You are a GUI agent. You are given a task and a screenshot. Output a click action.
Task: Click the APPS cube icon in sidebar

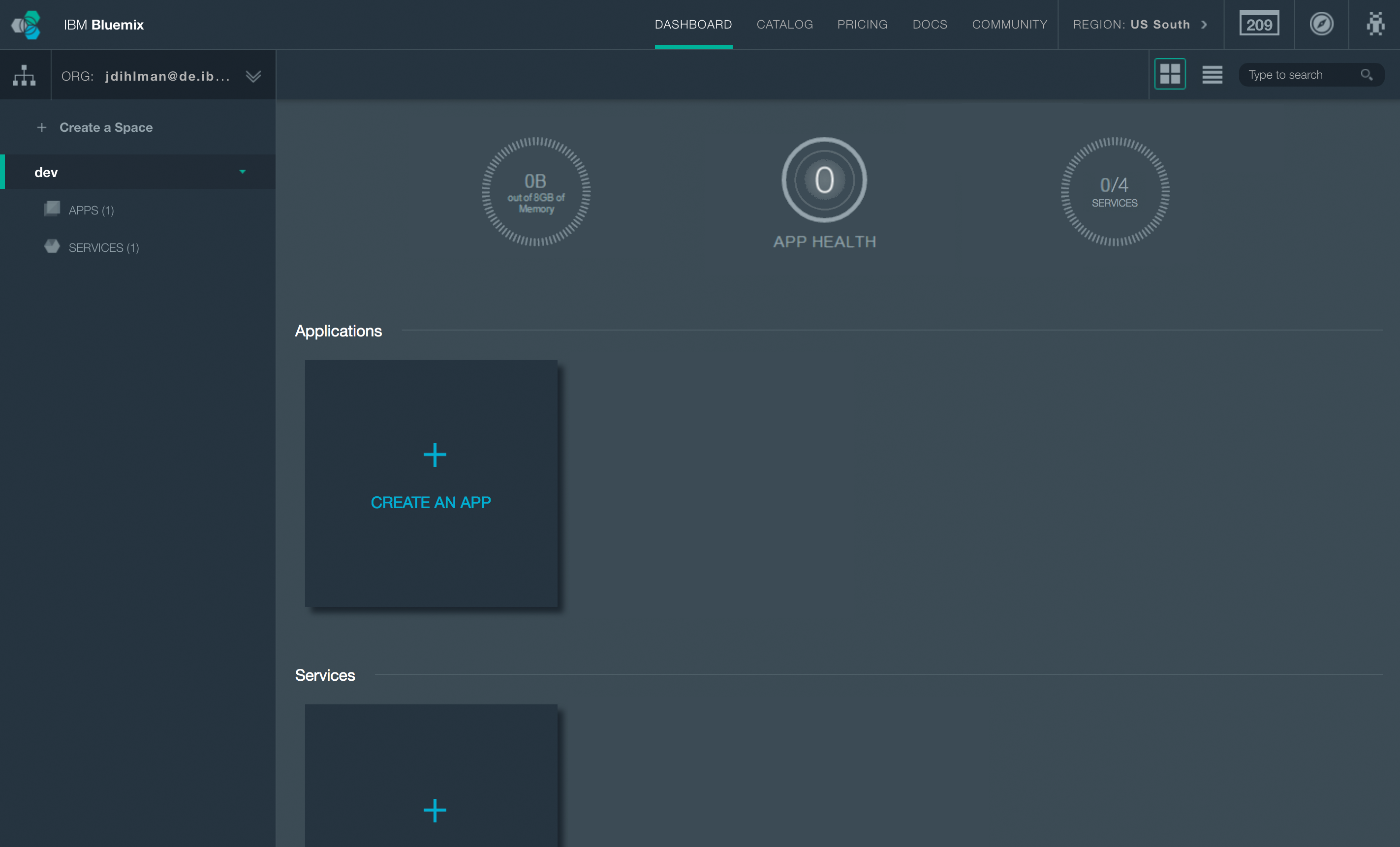[52, 209]
